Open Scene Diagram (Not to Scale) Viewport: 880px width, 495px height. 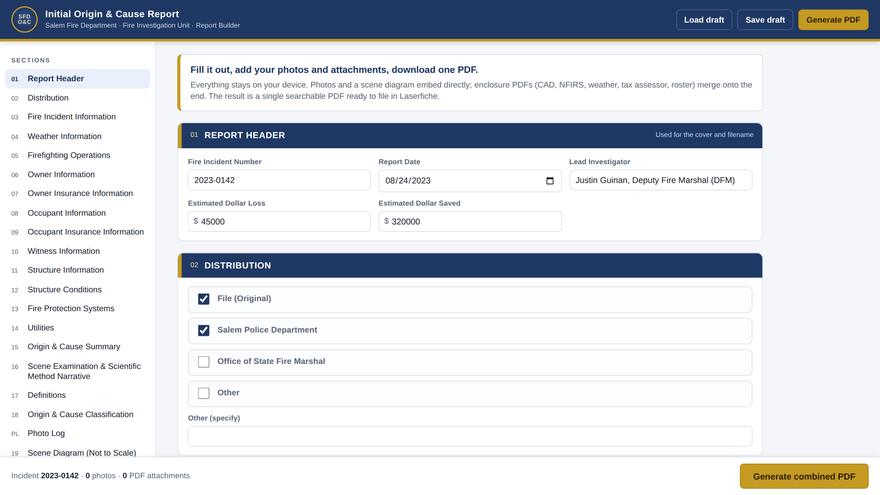tap(77, 453)
